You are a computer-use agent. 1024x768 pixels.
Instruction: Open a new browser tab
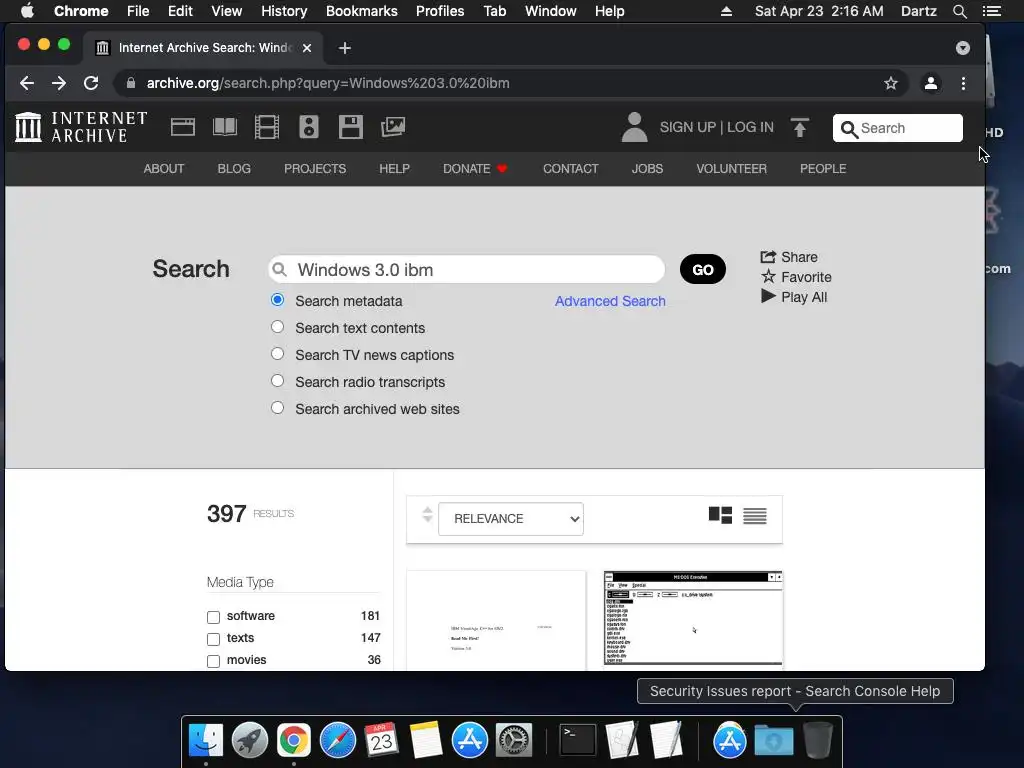tap(345, 48)
